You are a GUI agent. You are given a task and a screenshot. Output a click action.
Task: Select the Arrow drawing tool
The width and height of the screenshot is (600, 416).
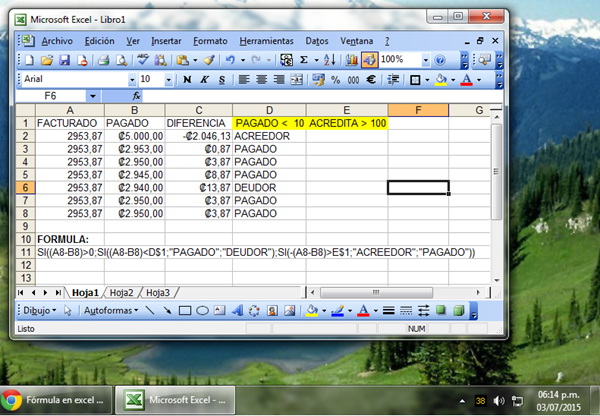point(167,310)
